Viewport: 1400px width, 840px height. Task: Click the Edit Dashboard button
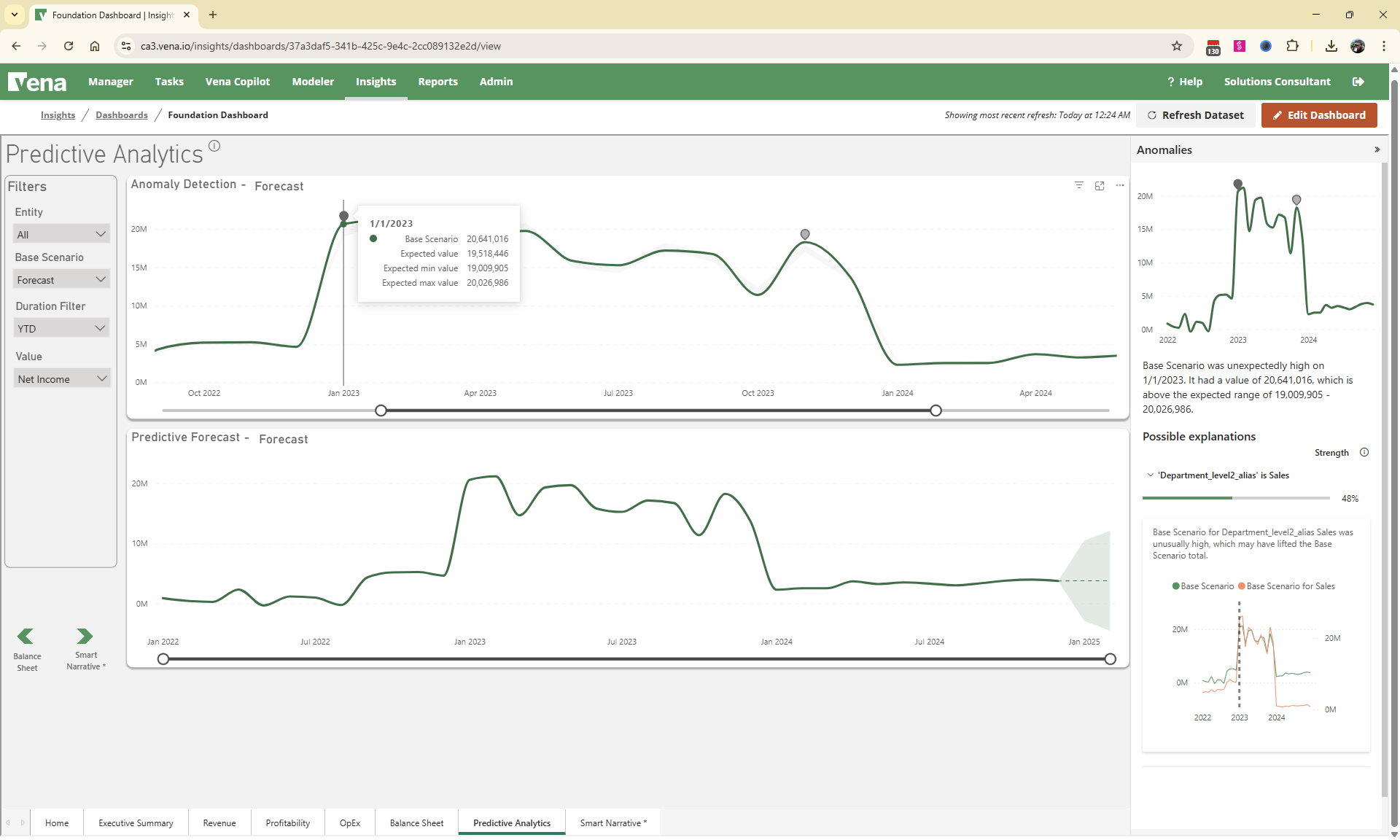[x=1319, y=115]
